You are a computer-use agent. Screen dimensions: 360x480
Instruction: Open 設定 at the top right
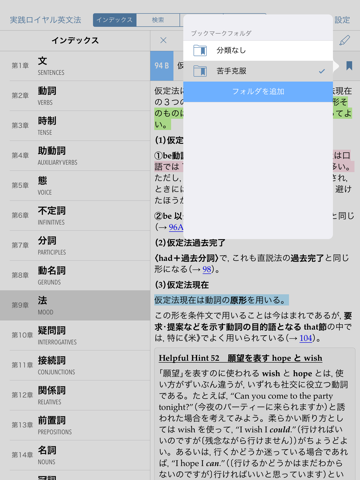pos(342,20)
